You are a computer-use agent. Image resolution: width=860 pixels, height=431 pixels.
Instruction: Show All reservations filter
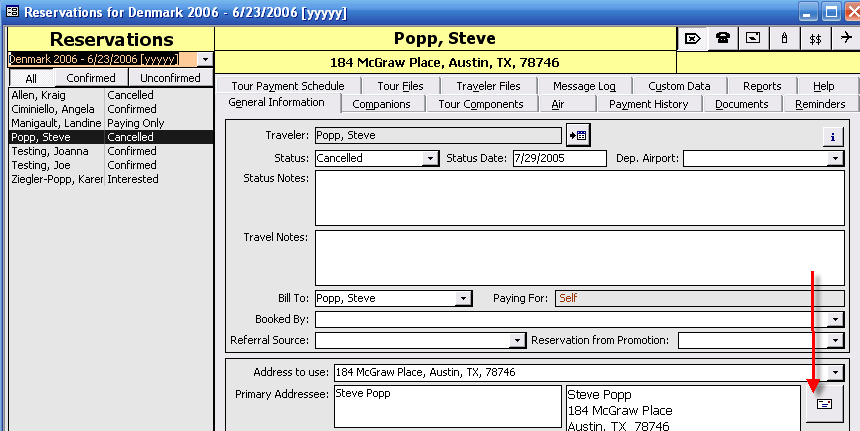coord(31,78)
